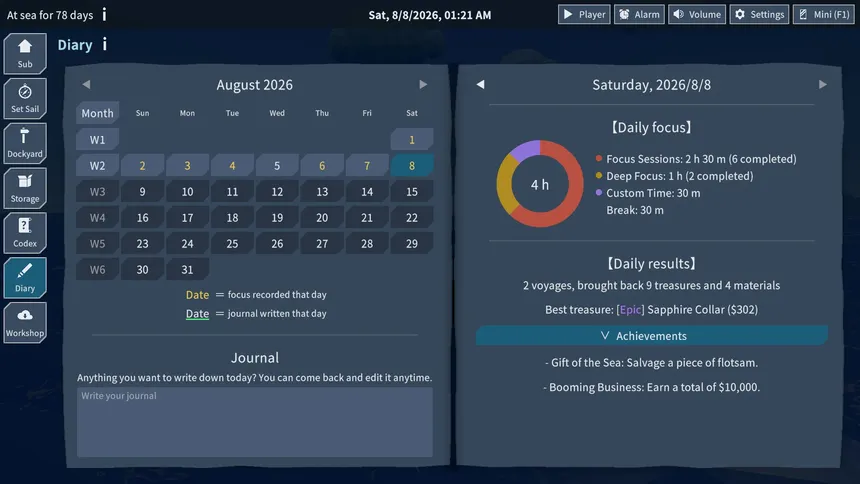Image resolution: width=860 pixels, height=484 pixels.
Task: Open the Sub home screen
Action: tap(25, 53)
